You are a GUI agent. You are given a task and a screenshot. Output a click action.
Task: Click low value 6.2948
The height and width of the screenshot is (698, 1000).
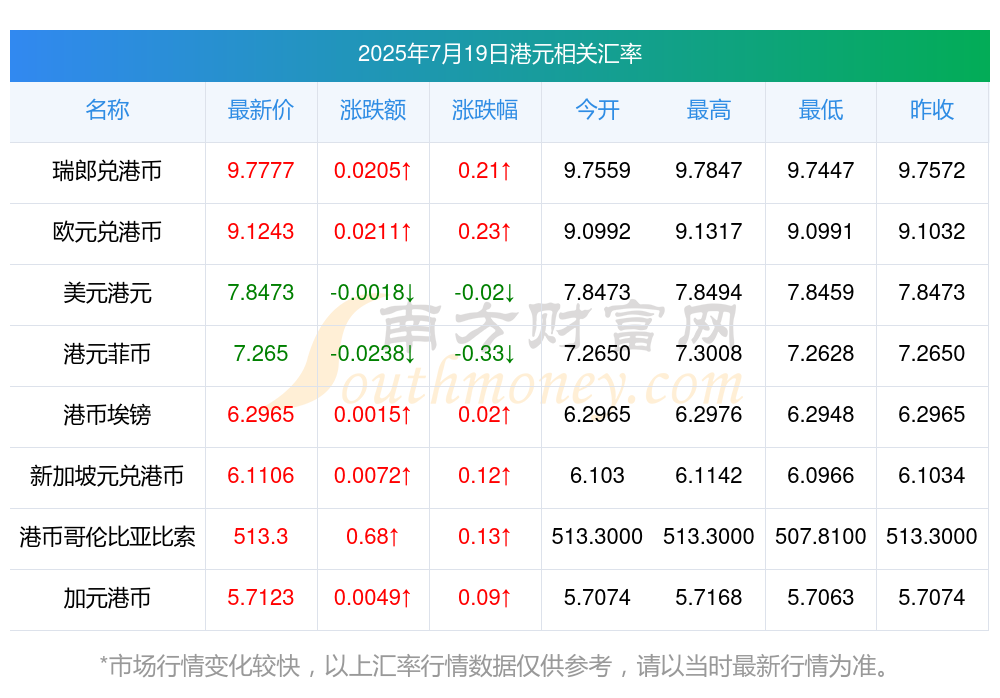pyautogui.click(x=820, y=415)
